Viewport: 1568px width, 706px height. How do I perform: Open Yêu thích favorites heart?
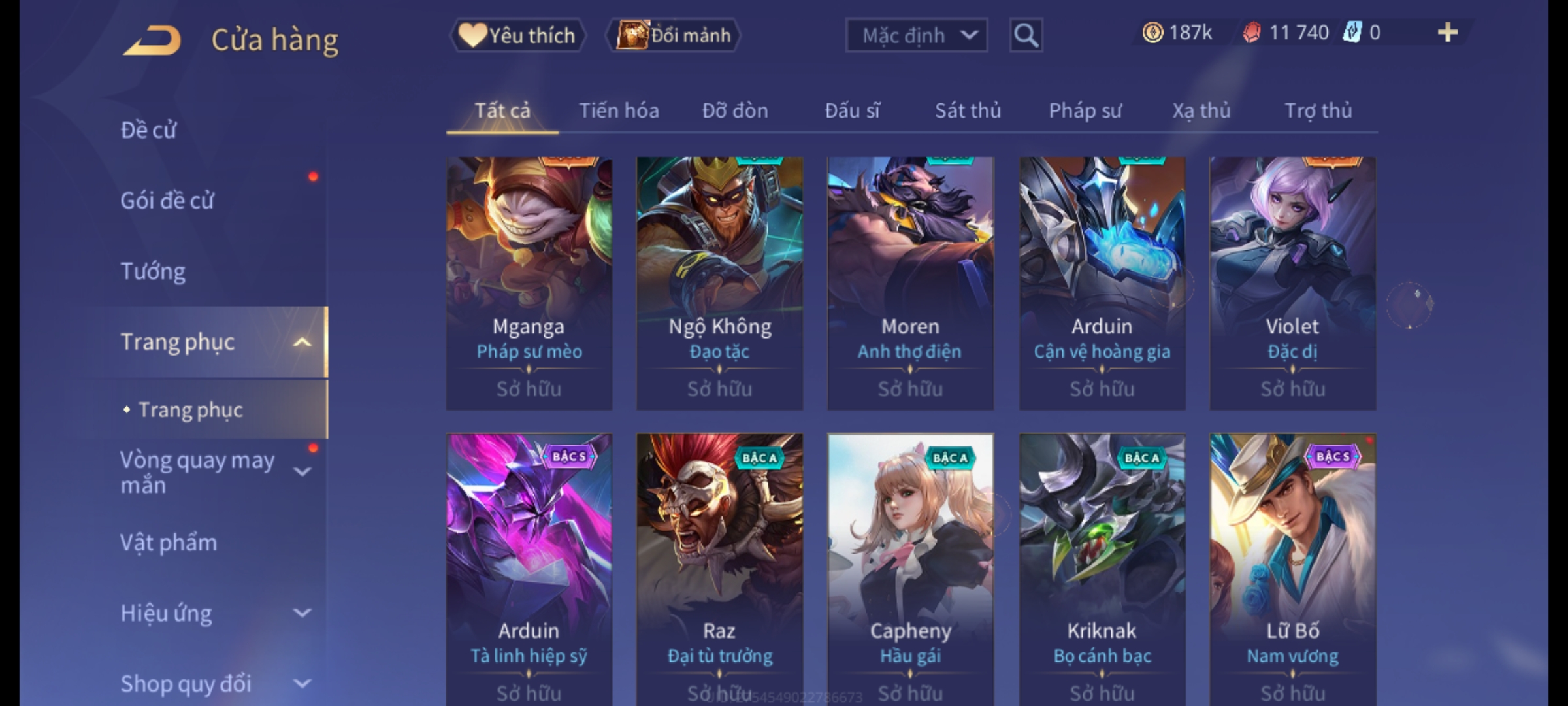coord(517,35)
